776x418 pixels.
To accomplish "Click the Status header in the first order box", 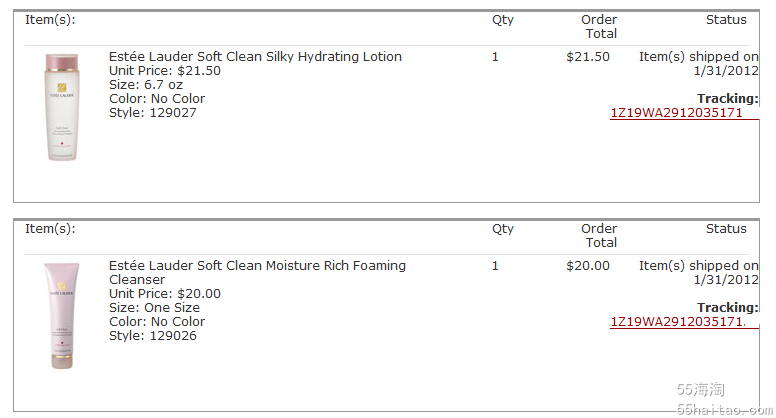I will (x=726, y=20).
